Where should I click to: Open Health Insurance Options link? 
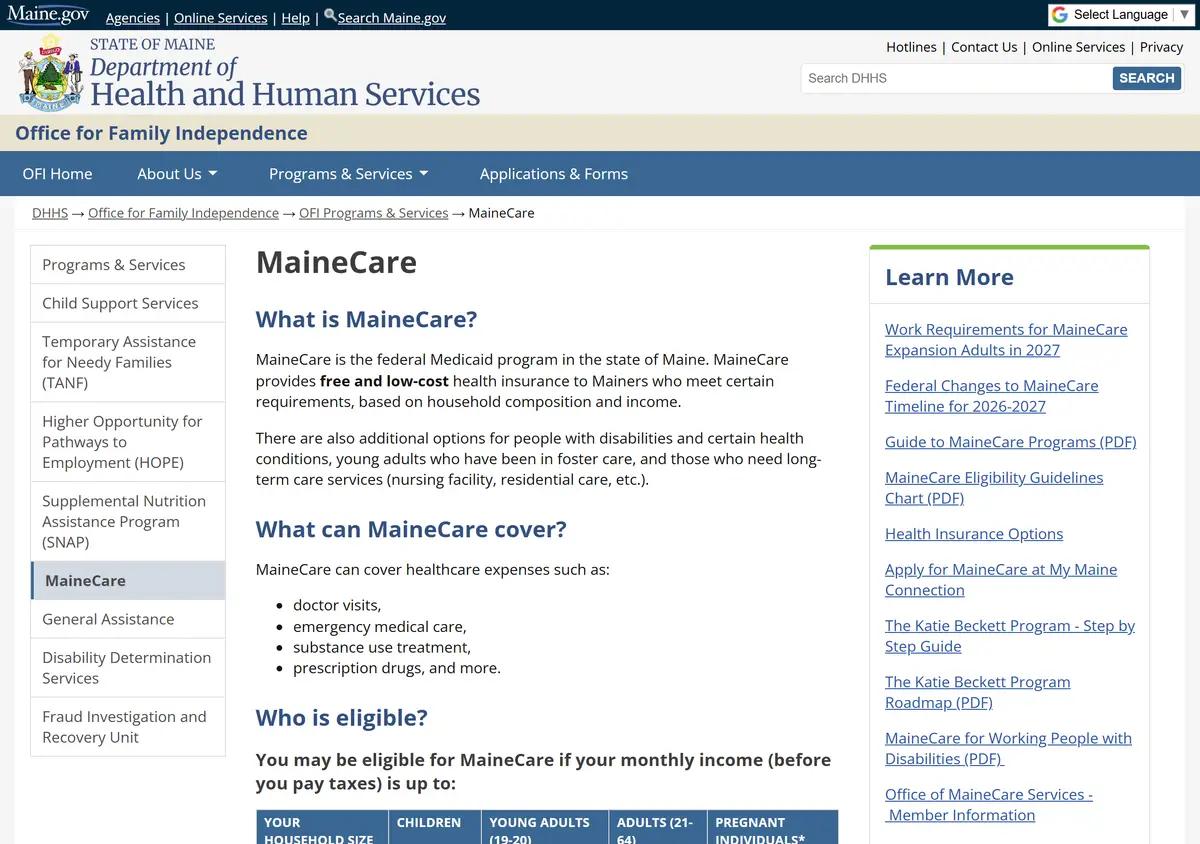[974, 534]
